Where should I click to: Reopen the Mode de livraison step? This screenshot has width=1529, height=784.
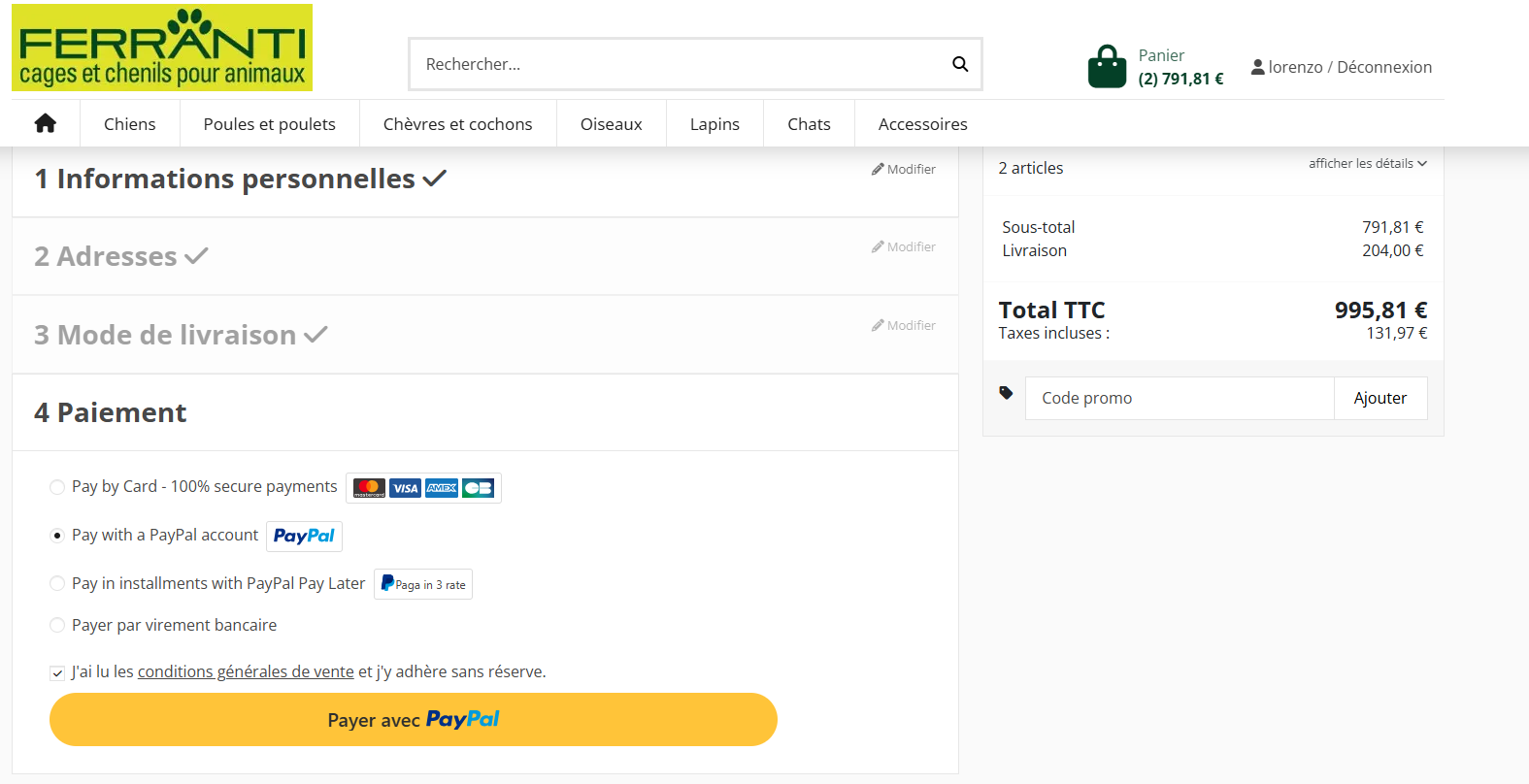(x=903, y=325)
